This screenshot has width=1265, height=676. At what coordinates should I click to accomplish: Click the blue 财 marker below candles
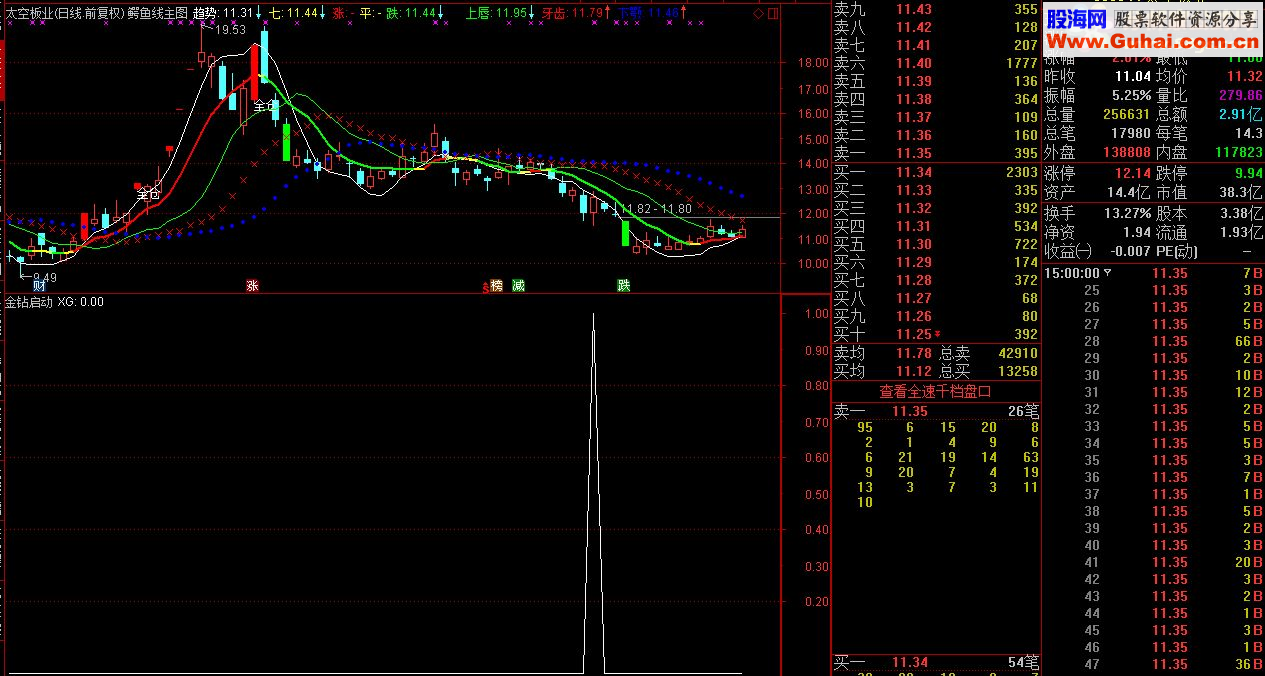(39, 285)
